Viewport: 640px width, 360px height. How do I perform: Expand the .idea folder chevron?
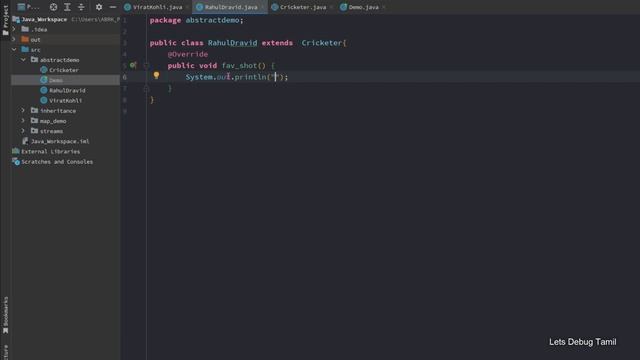14,29
